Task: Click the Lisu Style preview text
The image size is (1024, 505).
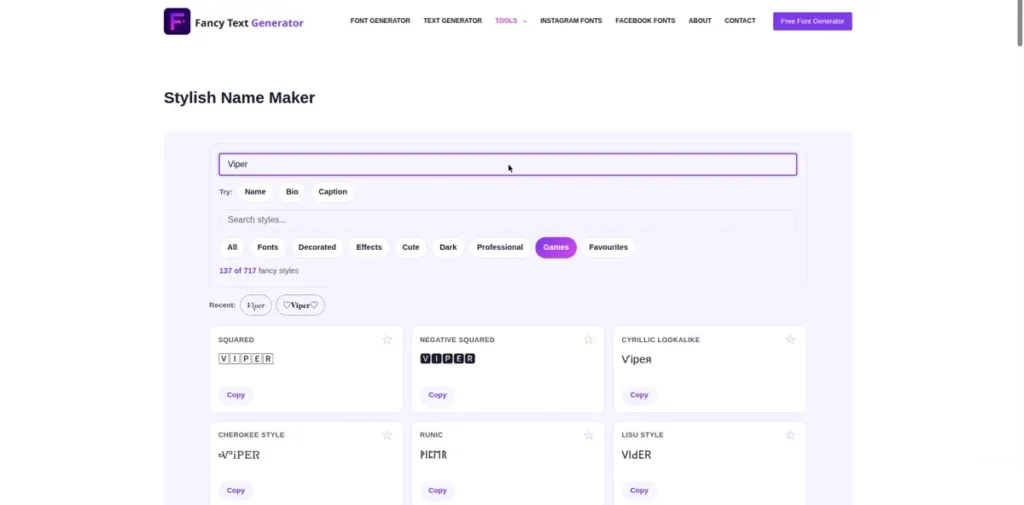Action: coord(636,455)
